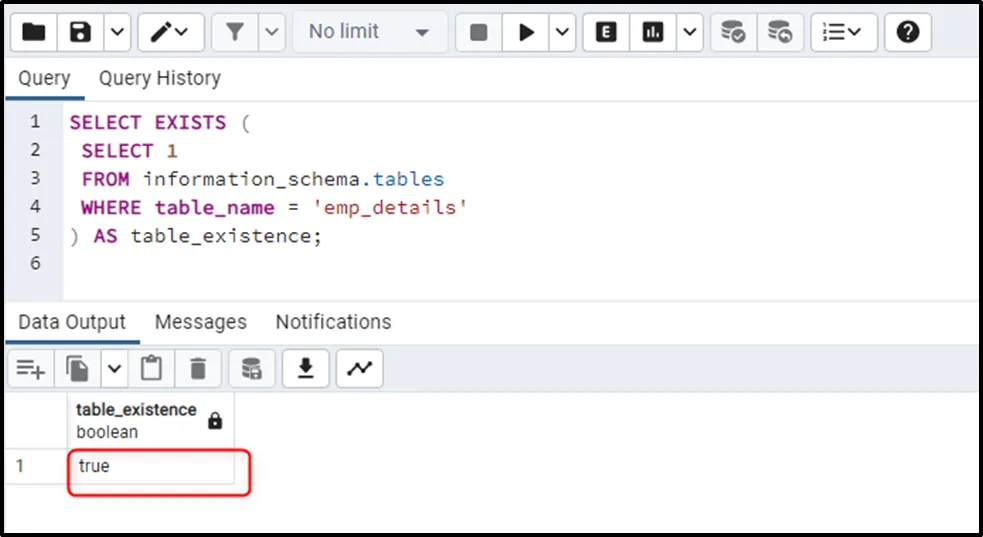Expand the dropdown arrow beside the Save icon
Screen dimensions: 983x537
point(117,33)
